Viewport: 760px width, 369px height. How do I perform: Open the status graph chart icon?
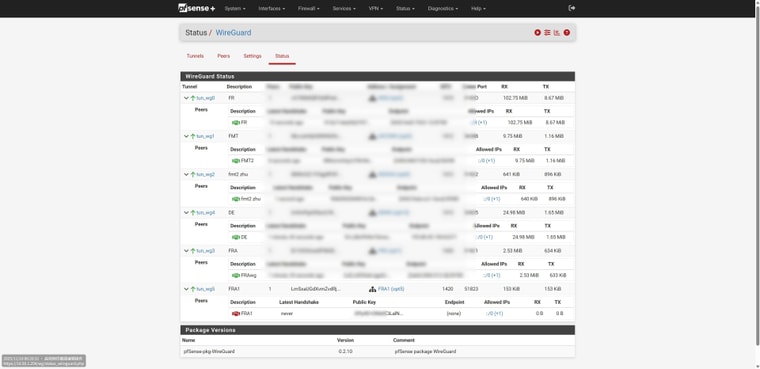[557, 32]
